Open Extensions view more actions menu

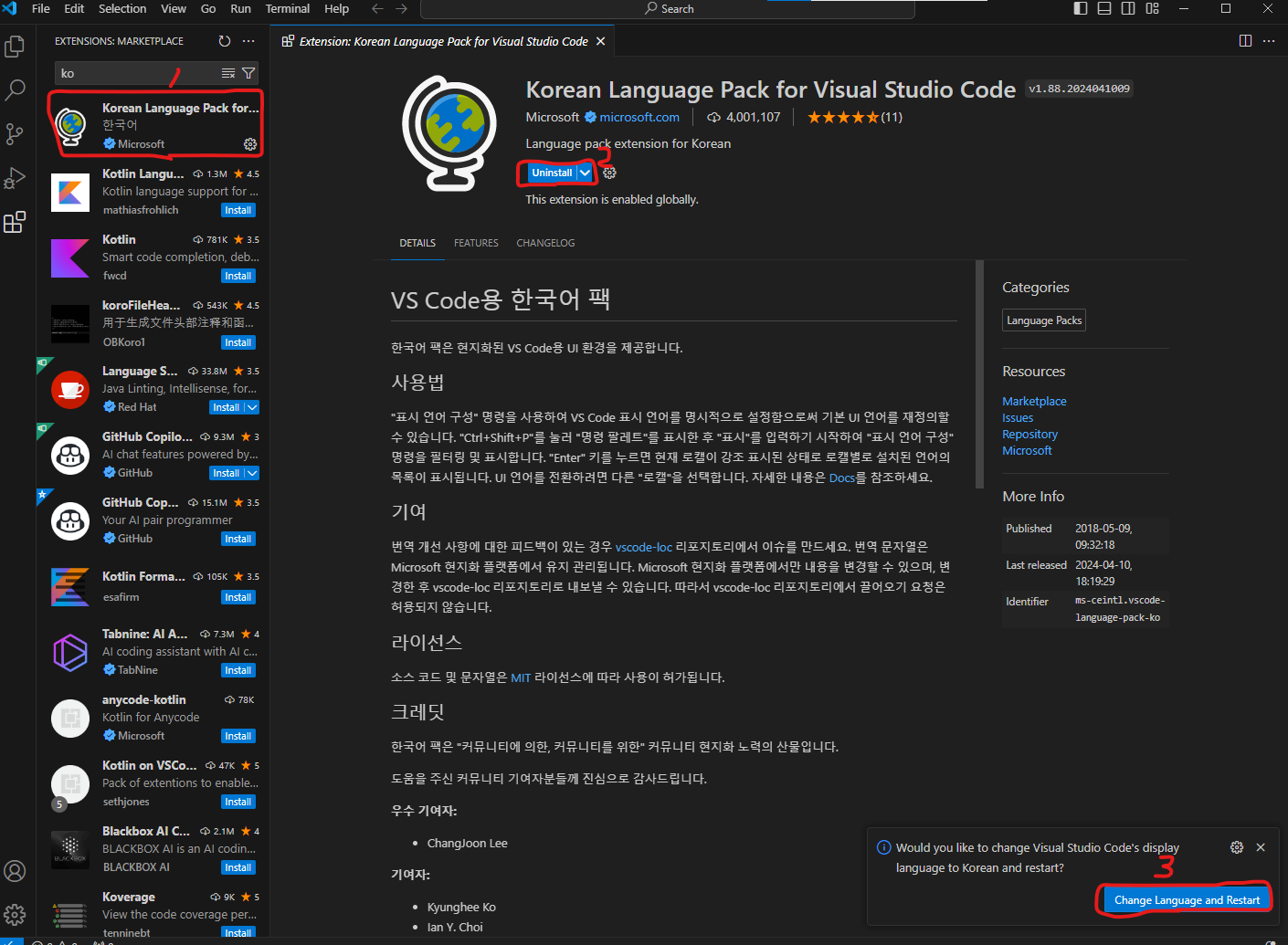click(248, 41)
